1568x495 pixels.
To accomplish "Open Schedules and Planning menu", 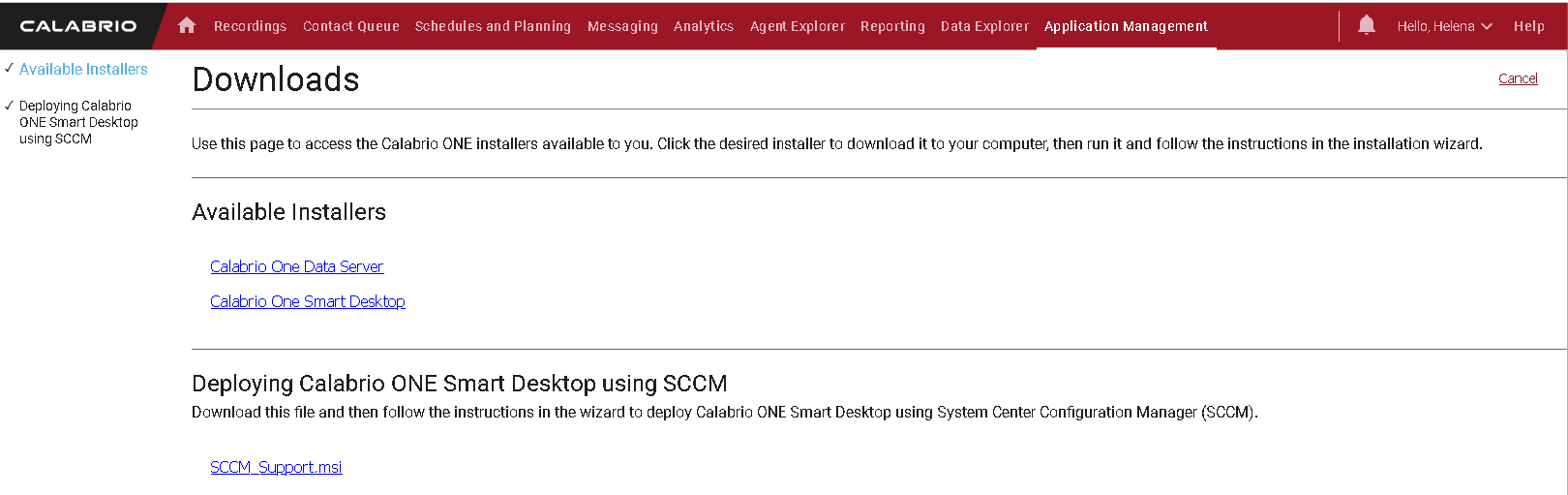I will pos(493,26).
